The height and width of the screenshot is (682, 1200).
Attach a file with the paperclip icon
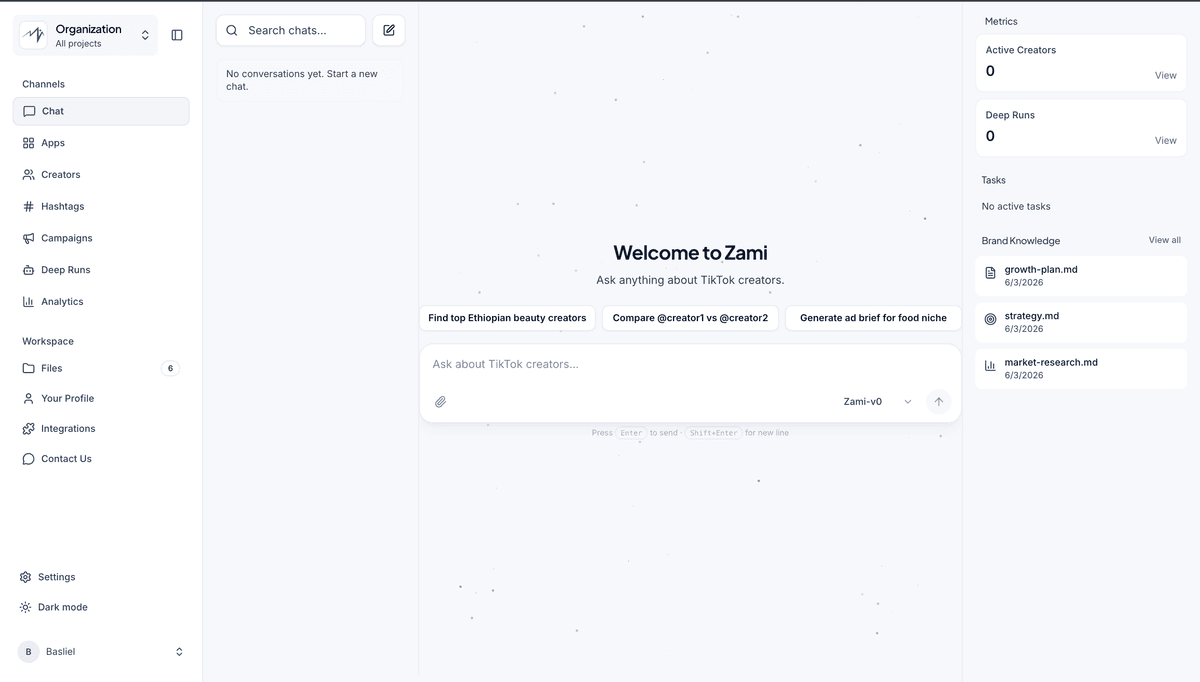440,402
